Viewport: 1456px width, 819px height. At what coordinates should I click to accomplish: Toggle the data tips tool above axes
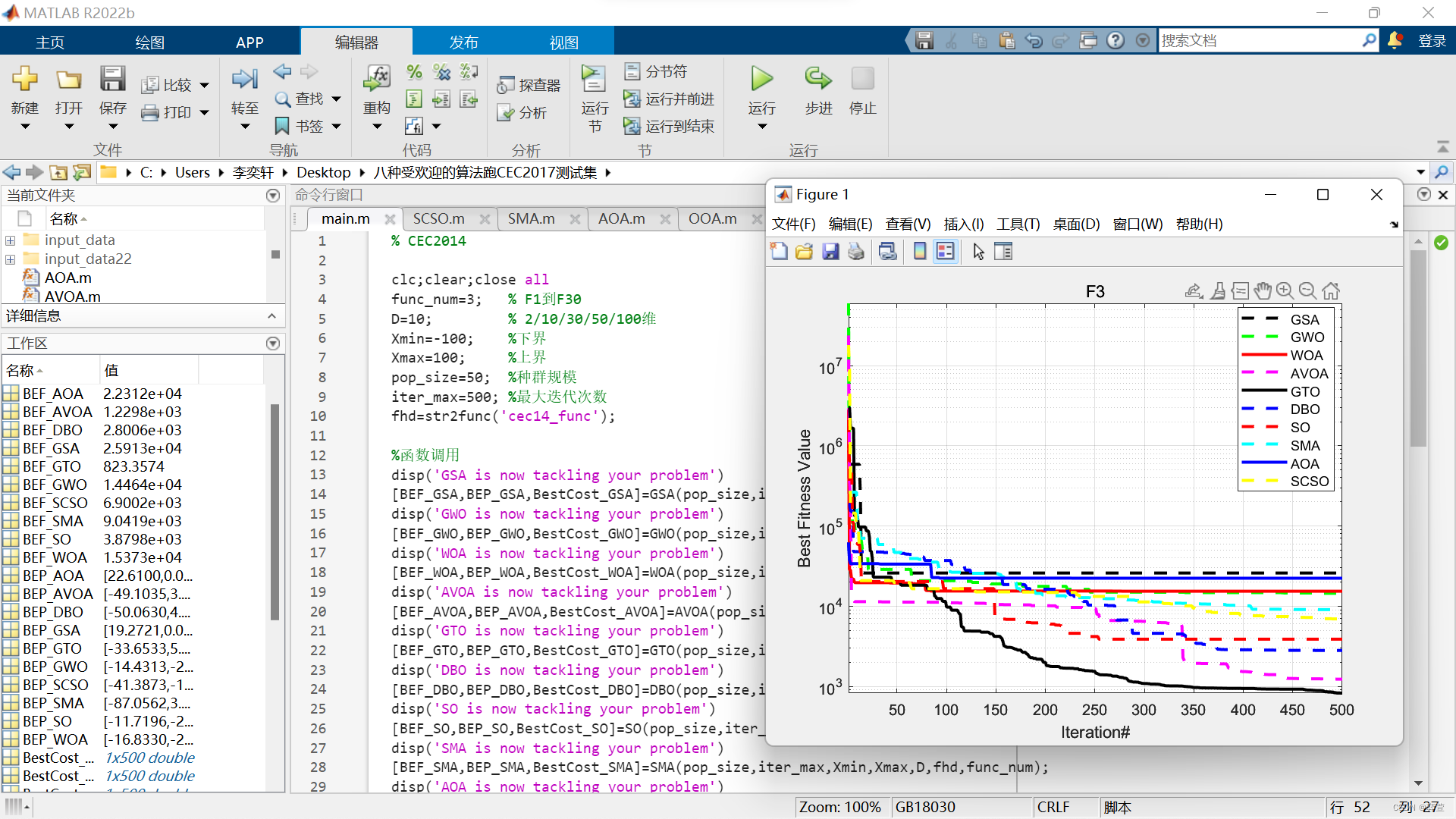(1240, 290)
